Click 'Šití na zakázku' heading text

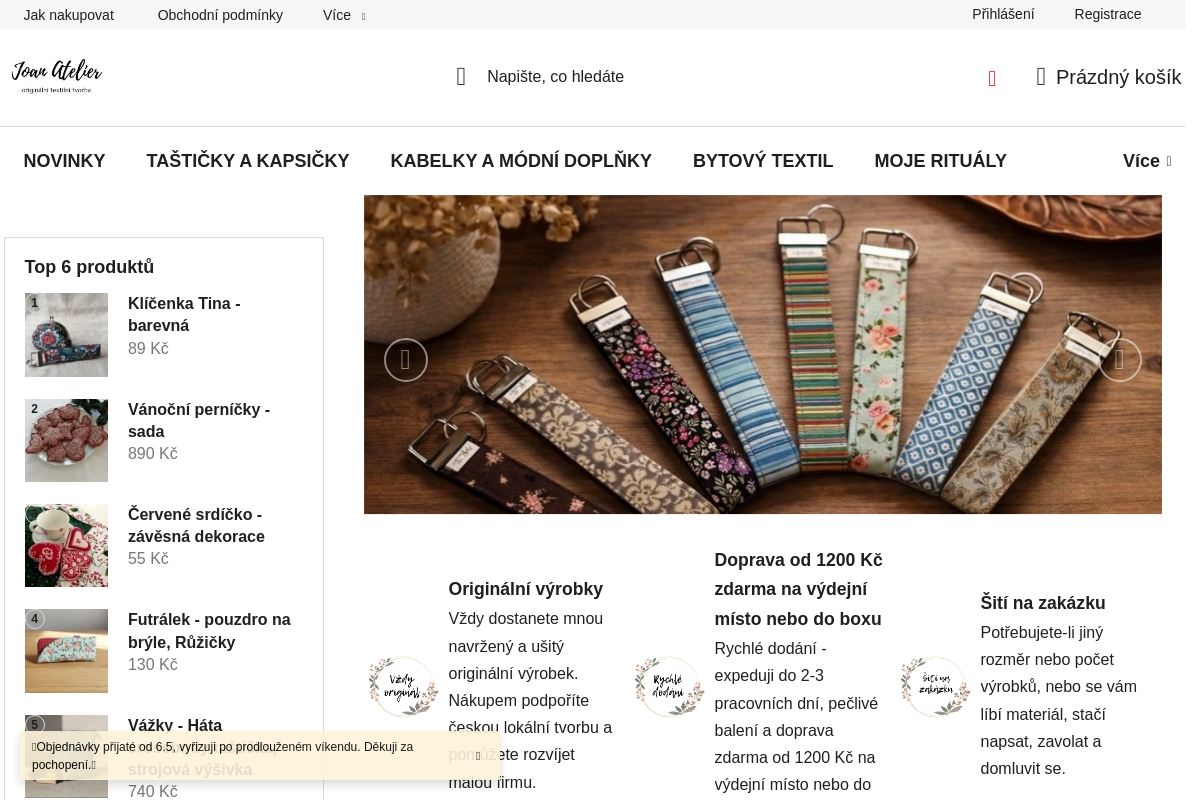coord(1043,603)
